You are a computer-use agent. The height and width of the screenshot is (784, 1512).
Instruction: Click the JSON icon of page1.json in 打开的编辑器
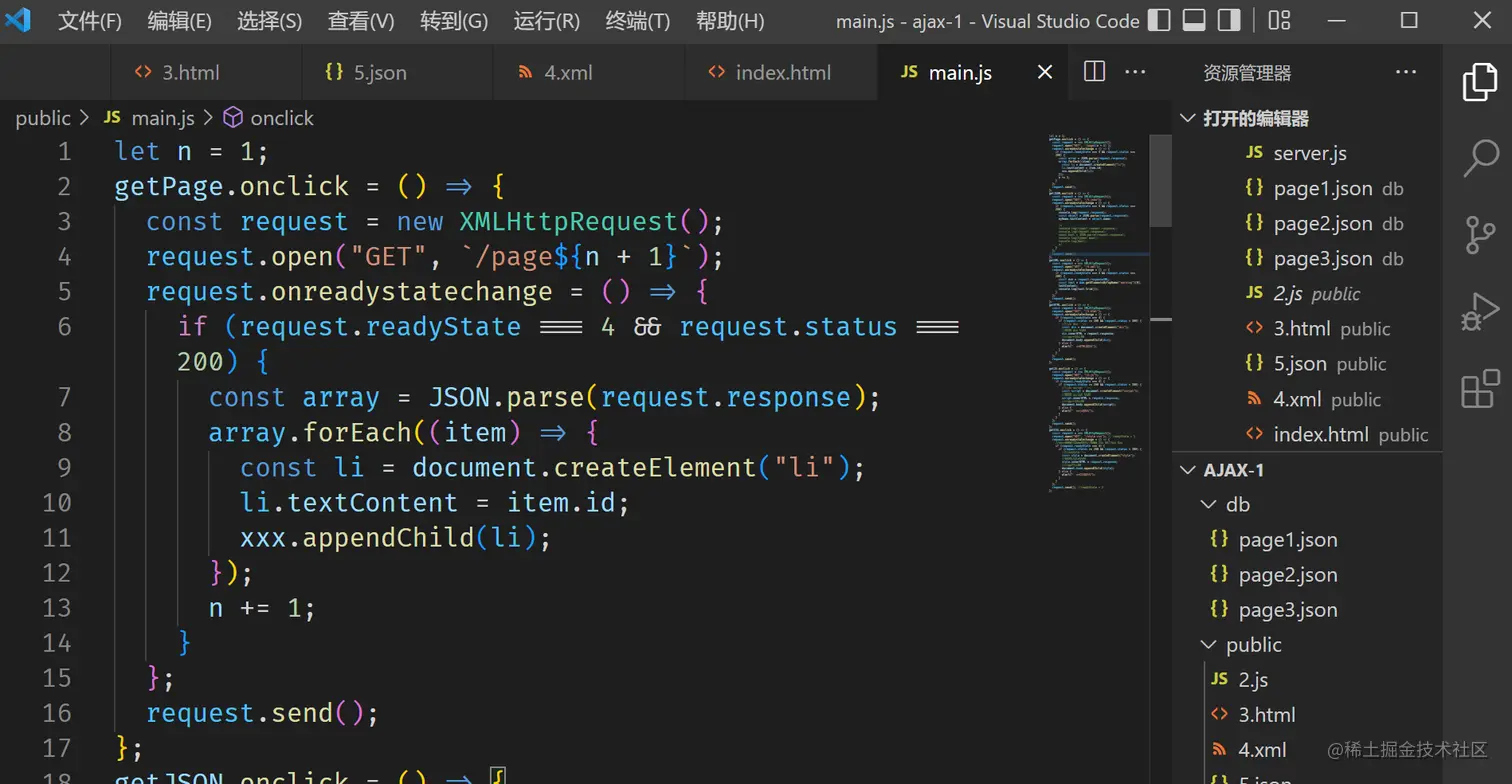[x=1254, y=188]
